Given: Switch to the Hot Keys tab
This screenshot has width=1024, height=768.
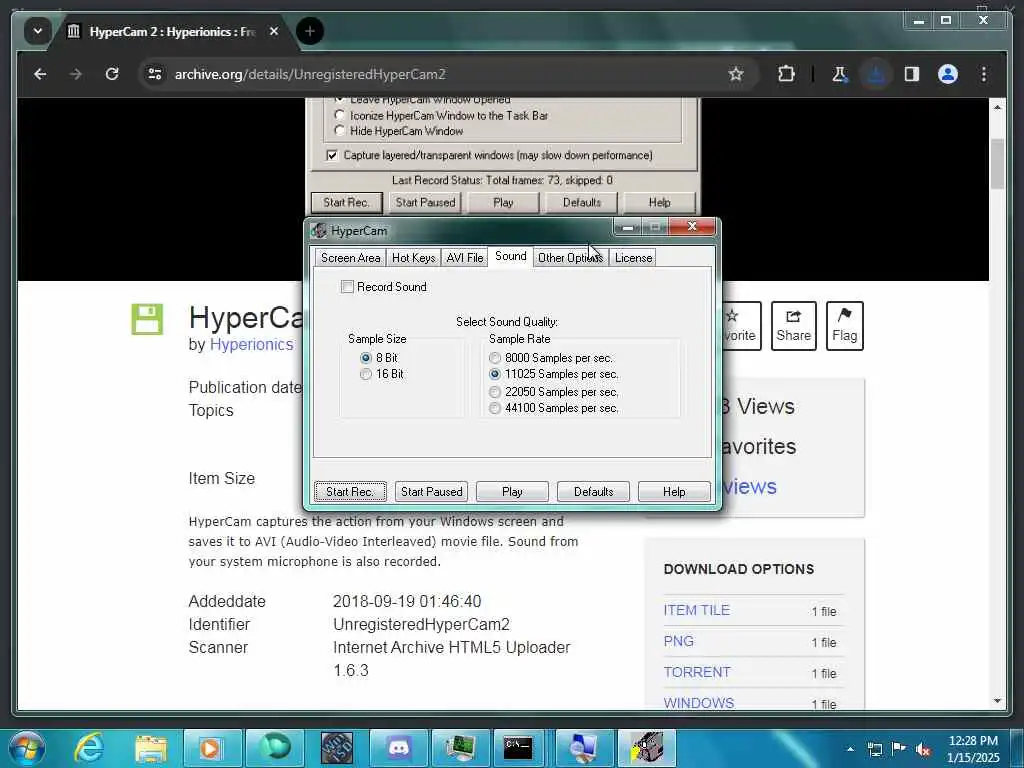Looking at the screenshot, I should pyautogui.click(x=413, y=258).
